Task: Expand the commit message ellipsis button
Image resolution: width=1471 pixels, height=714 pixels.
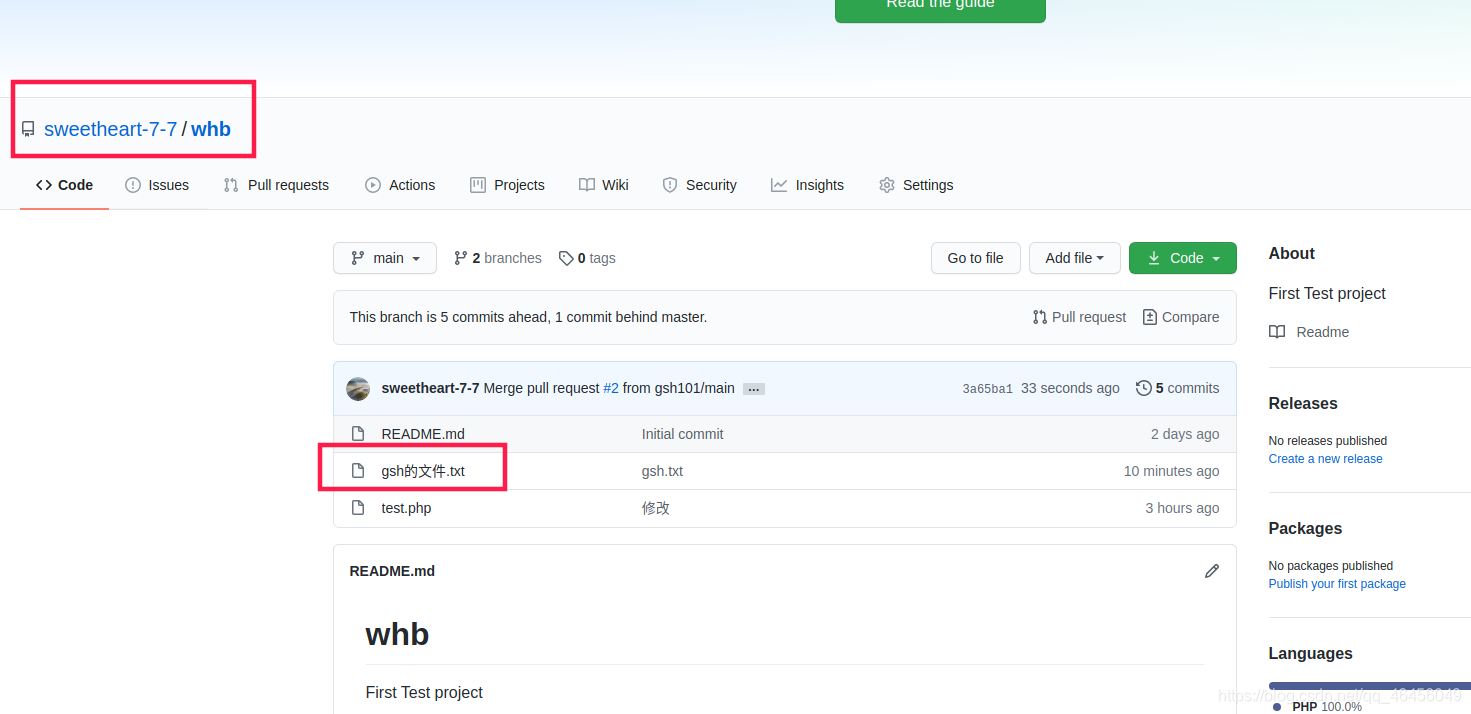Action: (754, 389)
